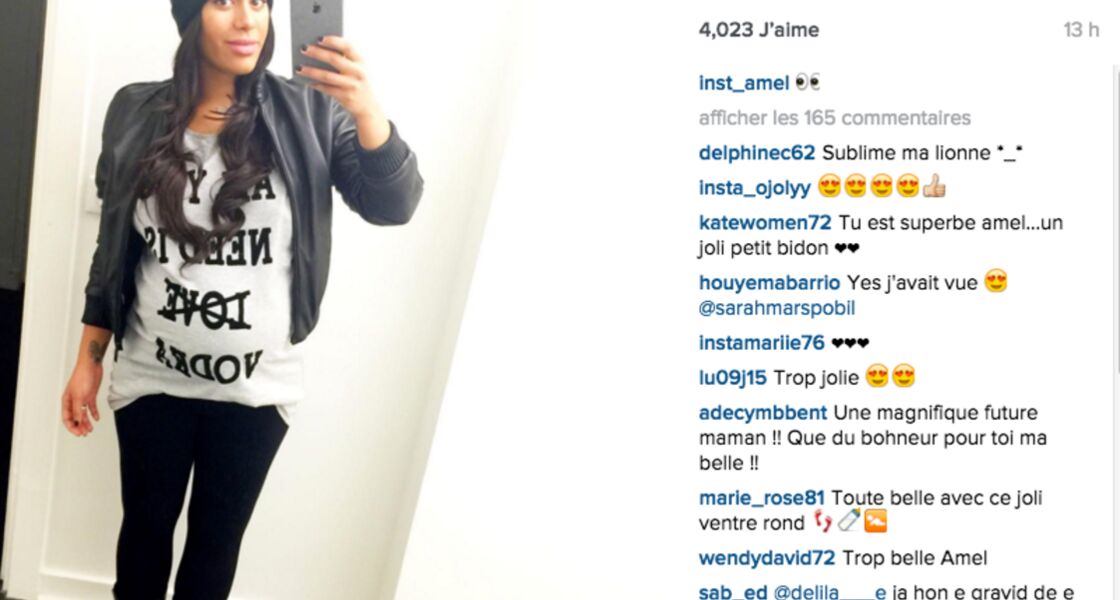Screen dimensions: 1120x600
Task: Go to the lu09j15 profile
Action: click(733, 378)
